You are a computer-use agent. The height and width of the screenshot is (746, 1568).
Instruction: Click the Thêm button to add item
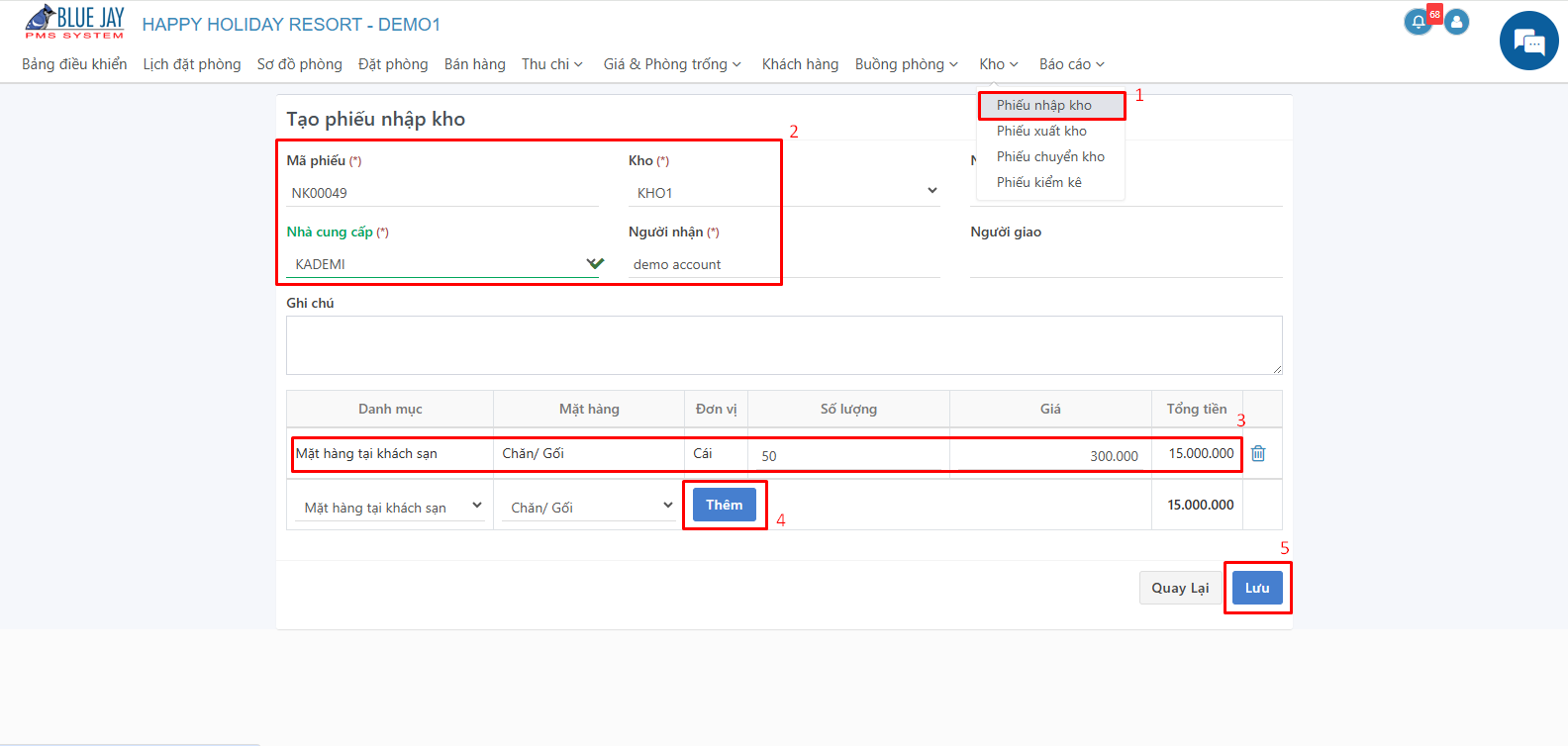click(x=725, y=505)
